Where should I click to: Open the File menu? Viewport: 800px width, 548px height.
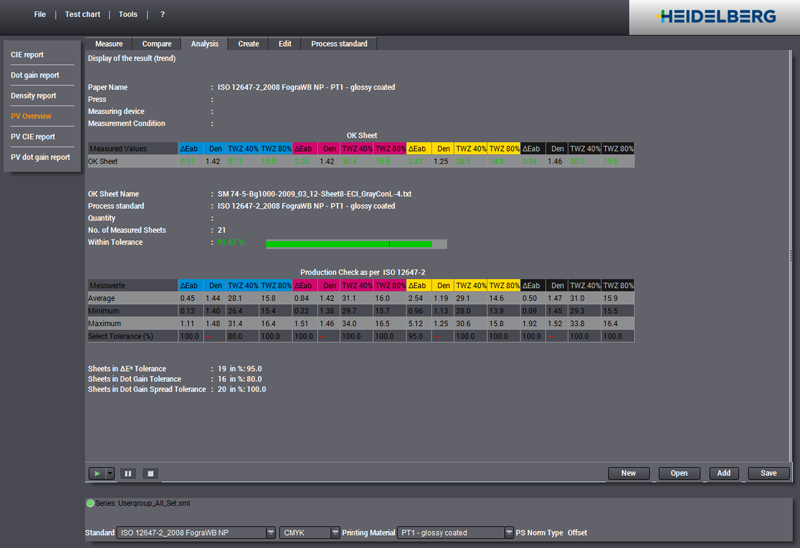tap(39, 15)
